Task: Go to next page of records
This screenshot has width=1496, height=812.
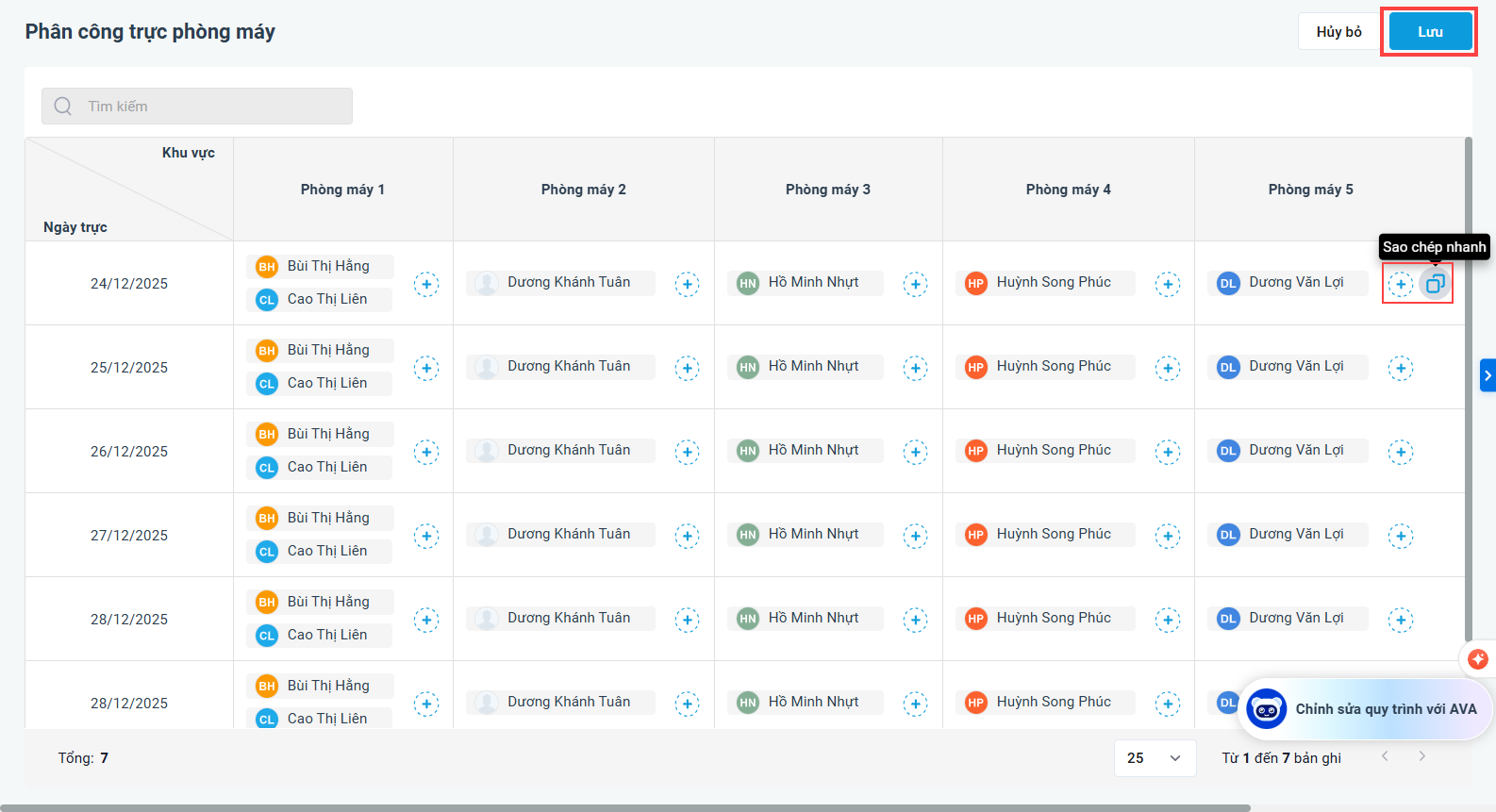Action: pos(1421,756)
